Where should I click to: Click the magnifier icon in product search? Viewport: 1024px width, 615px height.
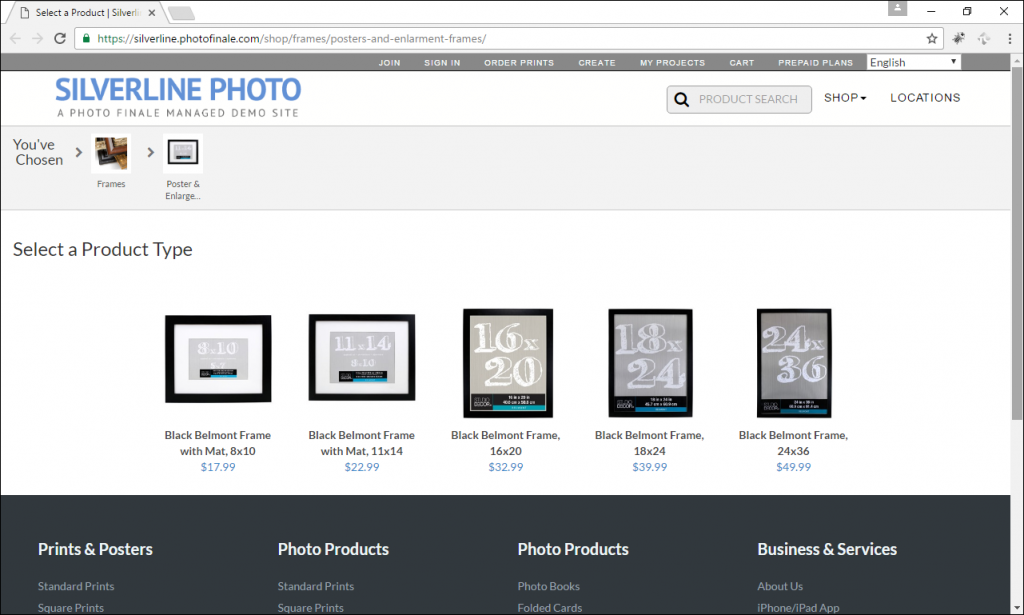(681, 99)
